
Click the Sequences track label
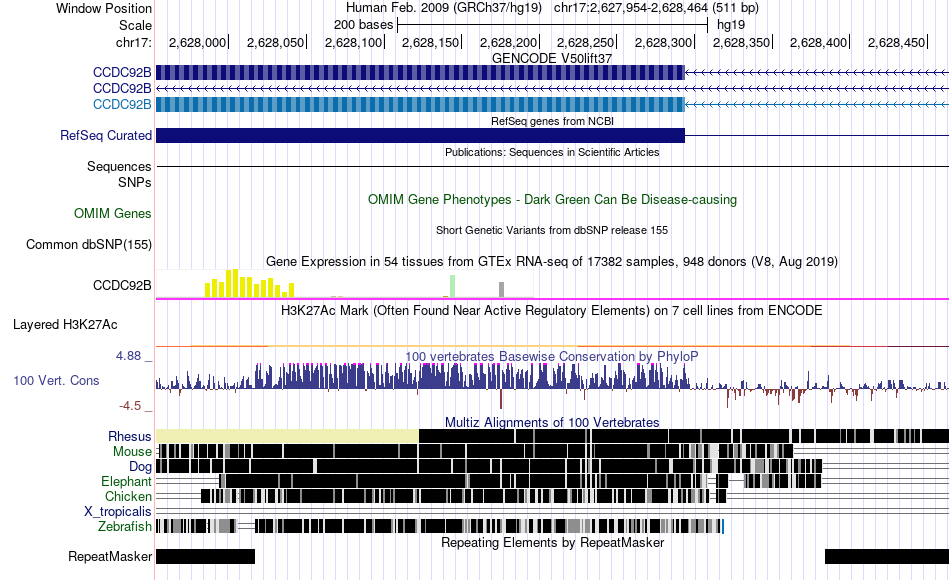[119, 166]
